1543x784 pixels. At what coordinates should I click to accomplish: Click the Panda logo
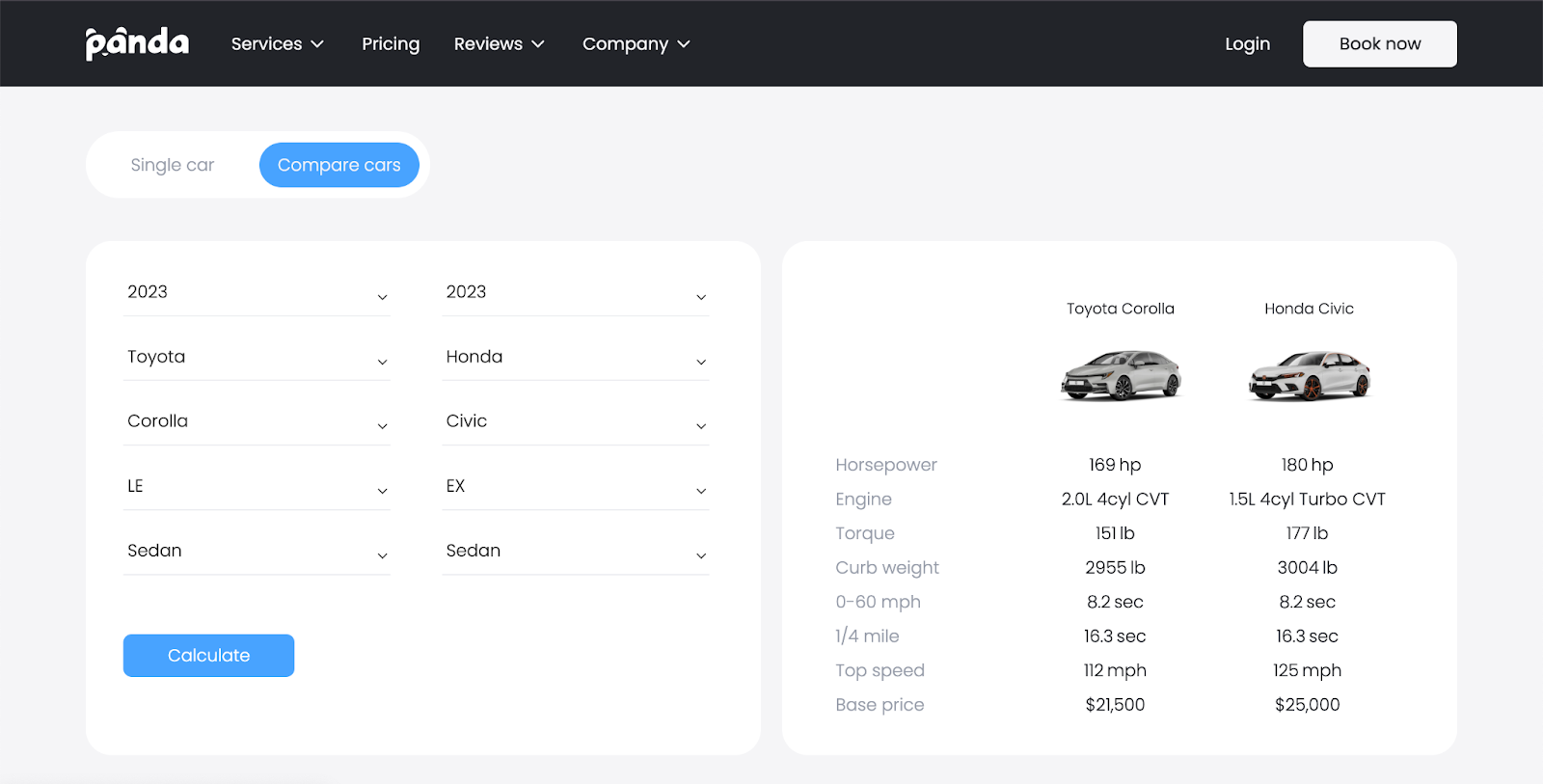coord(137,43)
